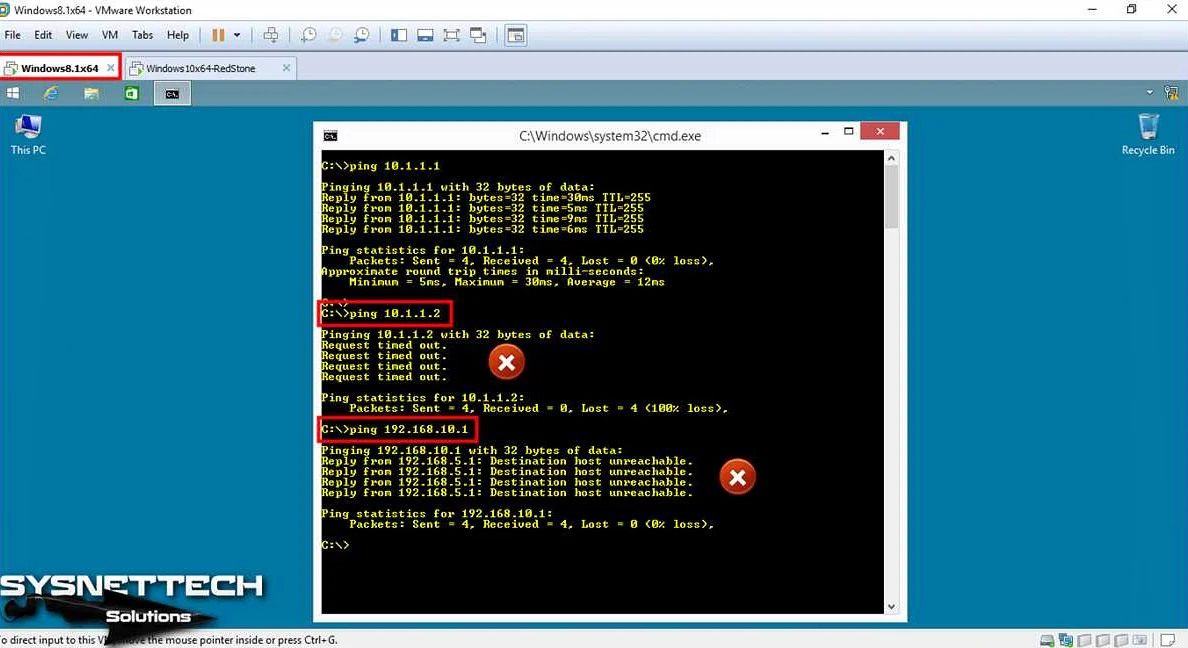Switch to the Windows10x64-RedStone tab
1188x648 pixels.
pos(200,68)
